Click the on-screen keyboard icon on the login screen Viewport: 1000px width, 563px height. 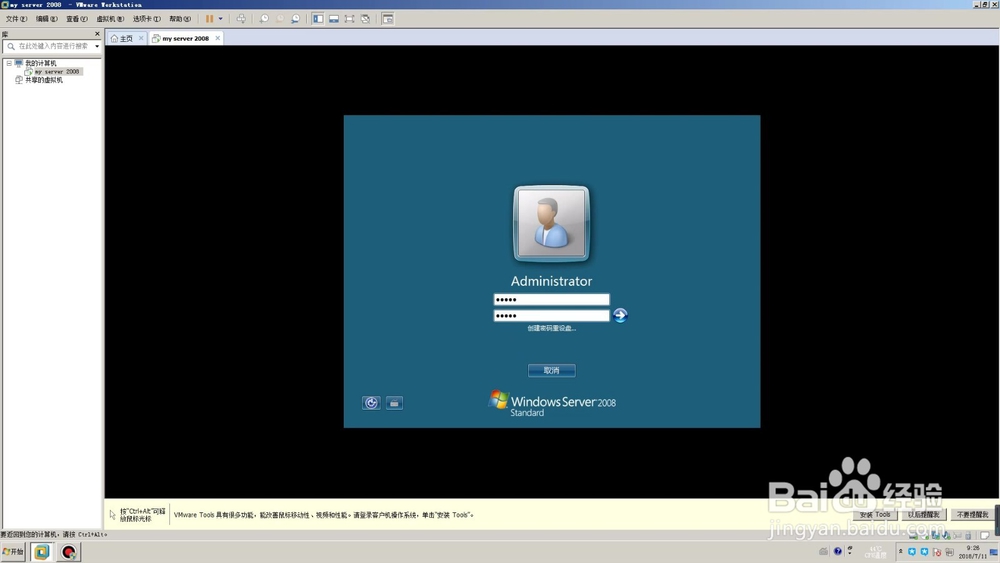(394, 403)
